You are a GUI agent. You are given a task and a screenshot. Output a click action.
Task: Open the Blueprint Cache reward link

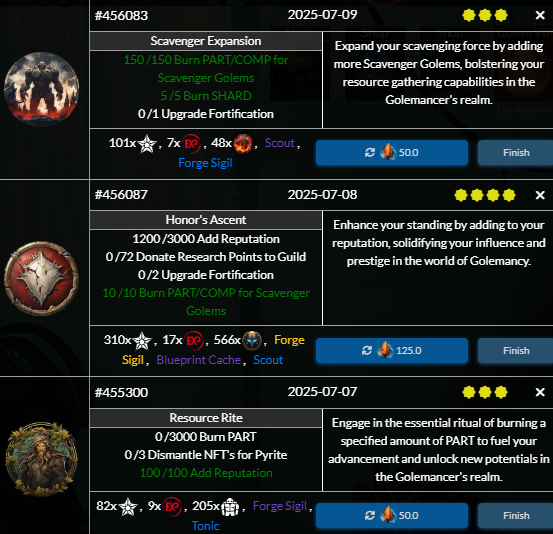click(x=199, y=360)
